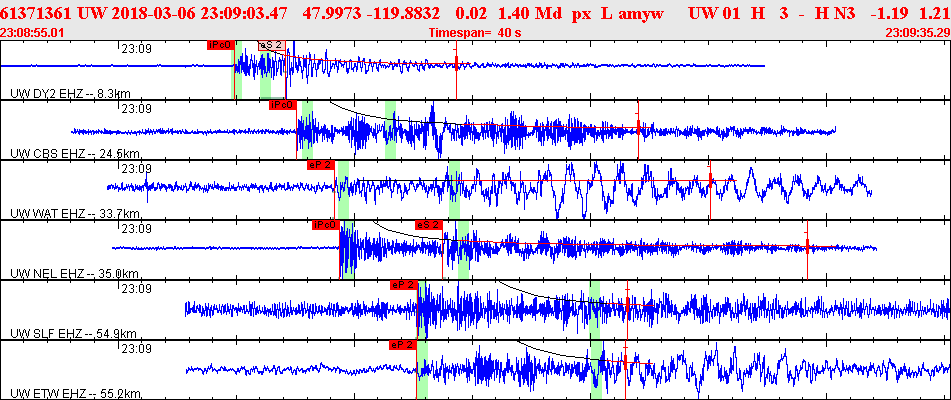Select station label UW CBS EHZ 24.5km
Image resolution: width=951 pixels, height=400 pixels.
pos(73,153)
